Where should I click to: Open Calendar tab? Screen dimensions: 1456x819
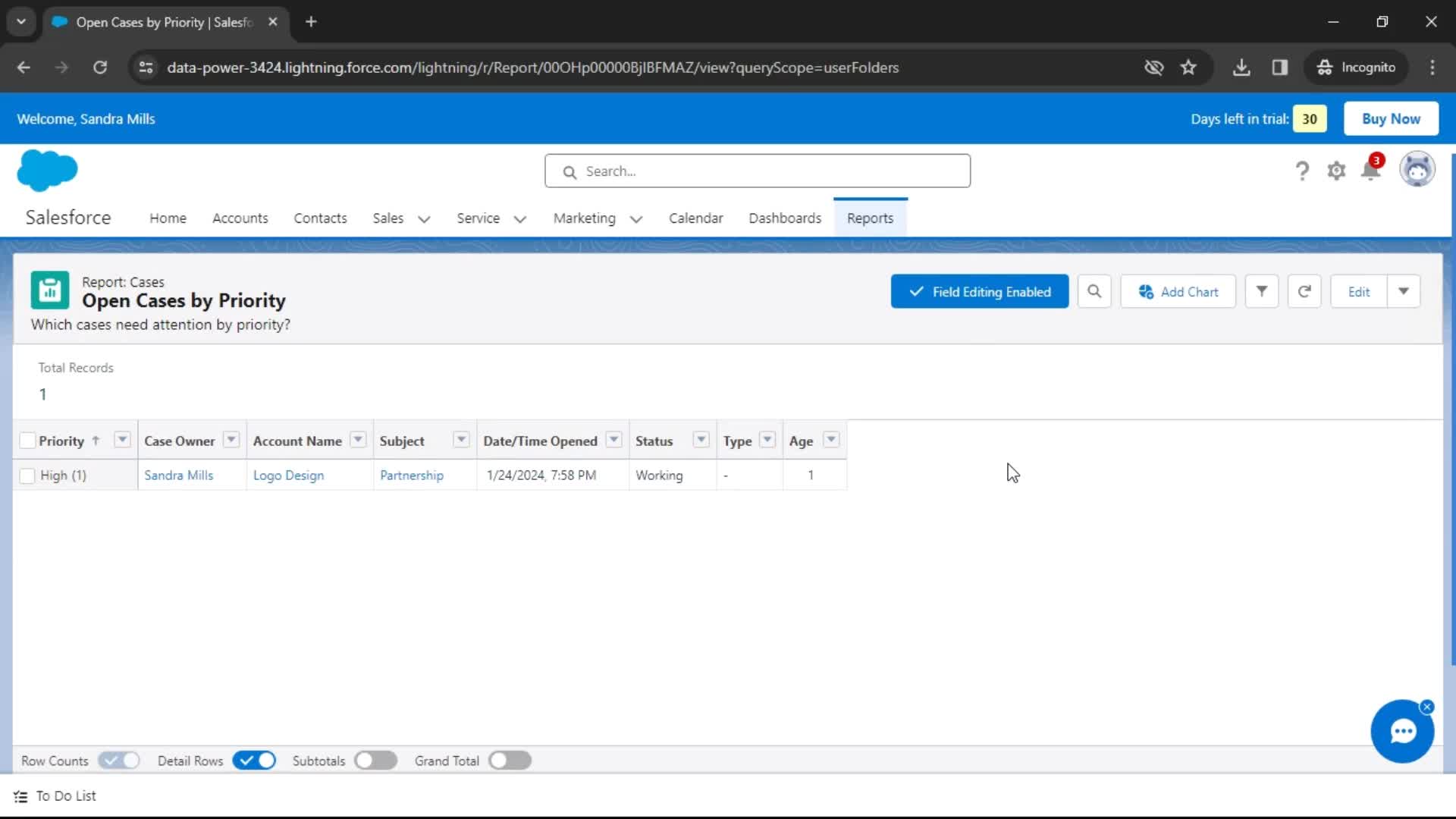coord(695,218)
